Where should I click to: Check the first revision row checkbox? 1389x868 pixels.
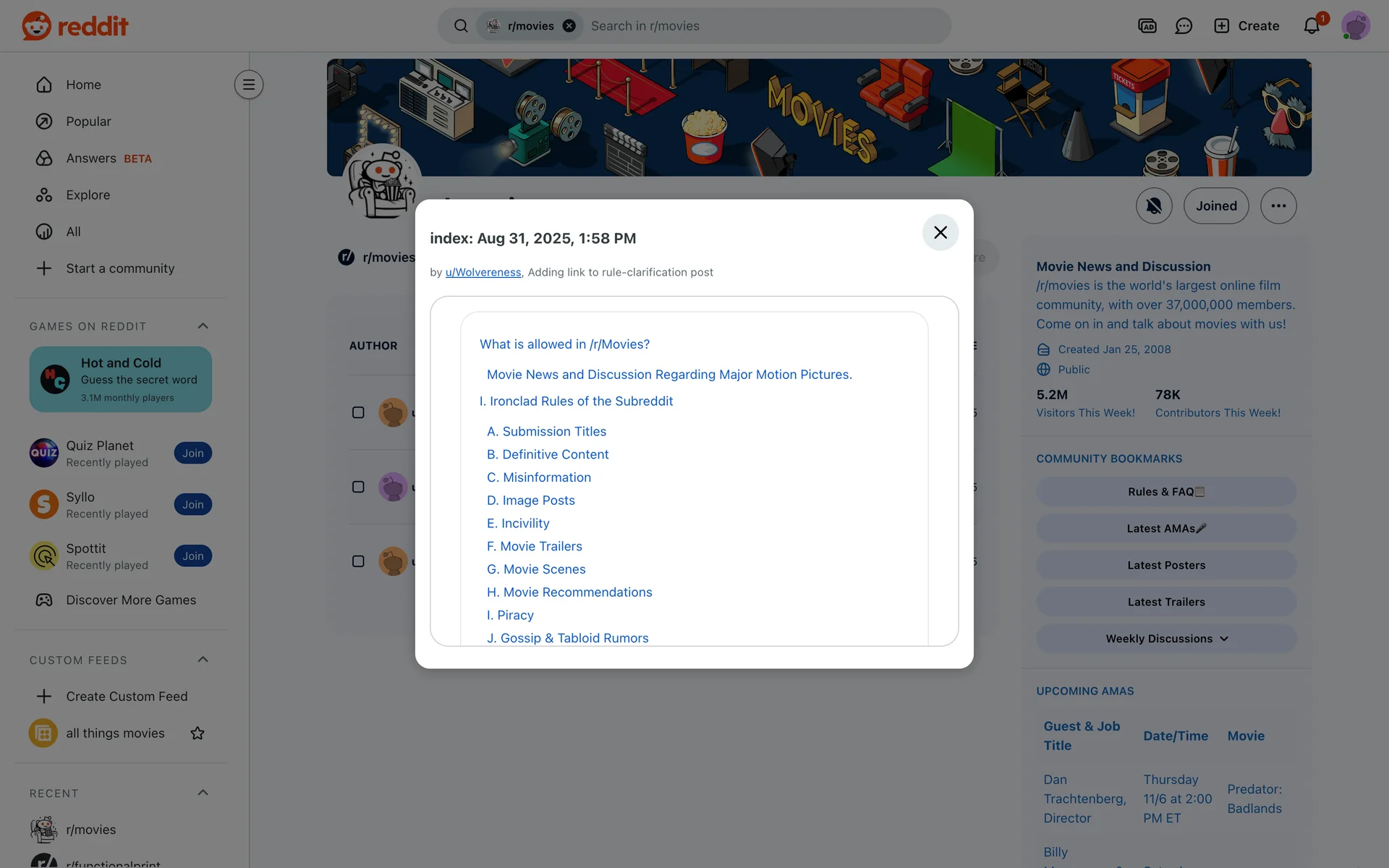[x=358, y=412]
